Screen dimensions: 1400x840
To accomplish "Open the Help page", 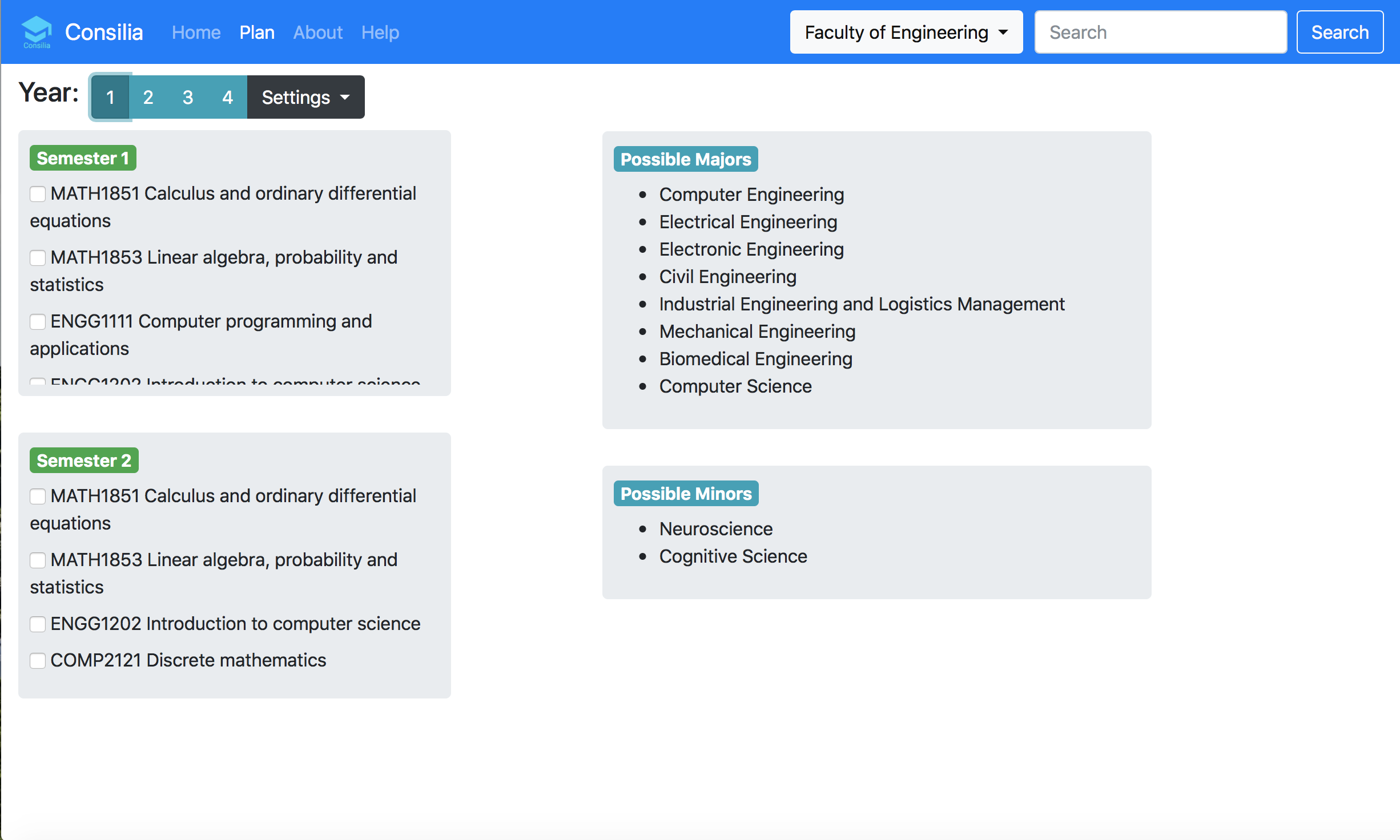I will point(380,33).
